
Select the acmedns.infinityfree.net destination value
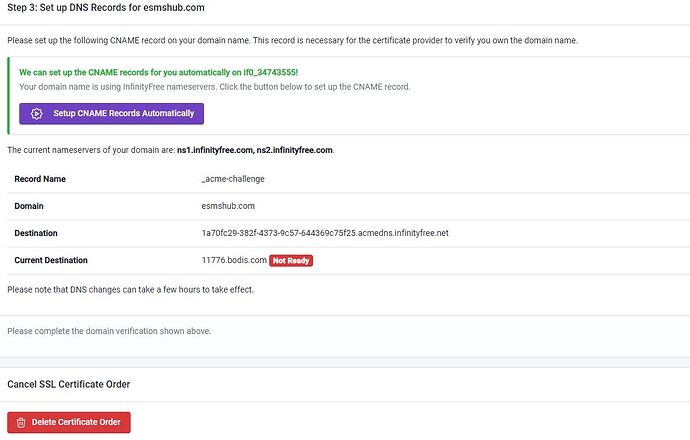(x=325, y=233)
